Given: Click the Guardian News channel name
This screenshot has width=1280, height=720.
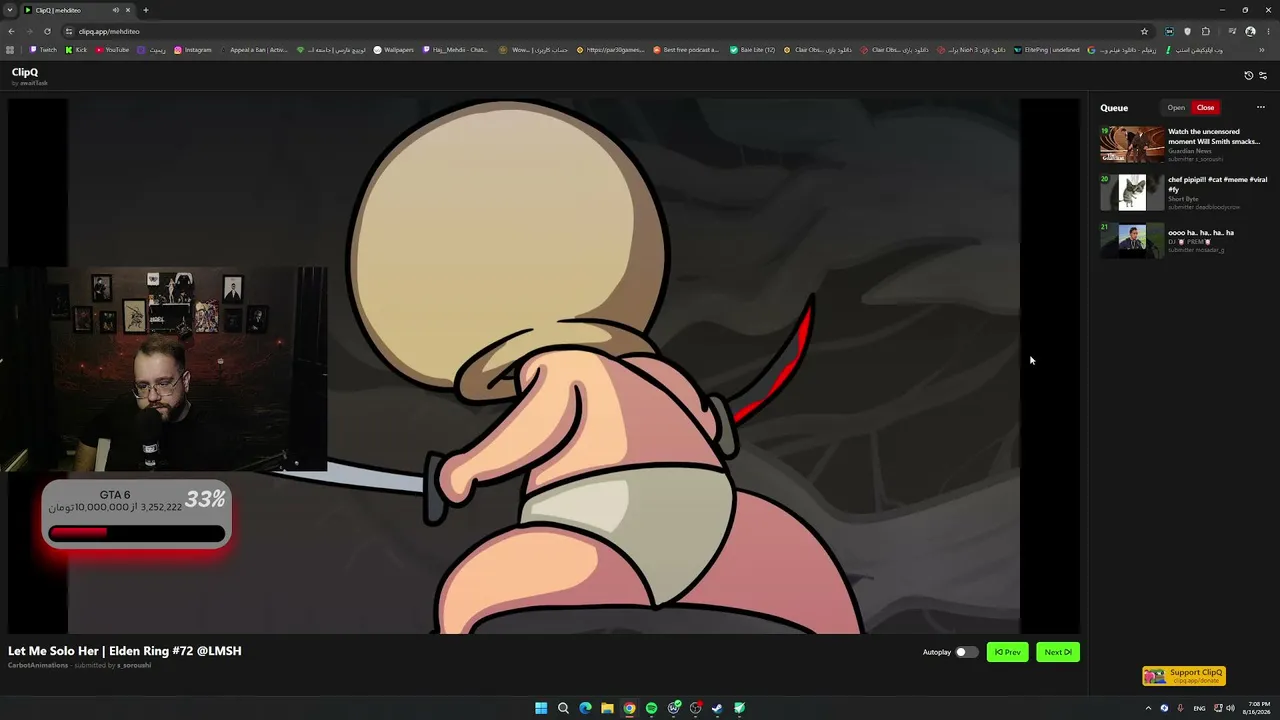Looking at the screenshot, I should pyautogui.click(x=1190, y=151).
